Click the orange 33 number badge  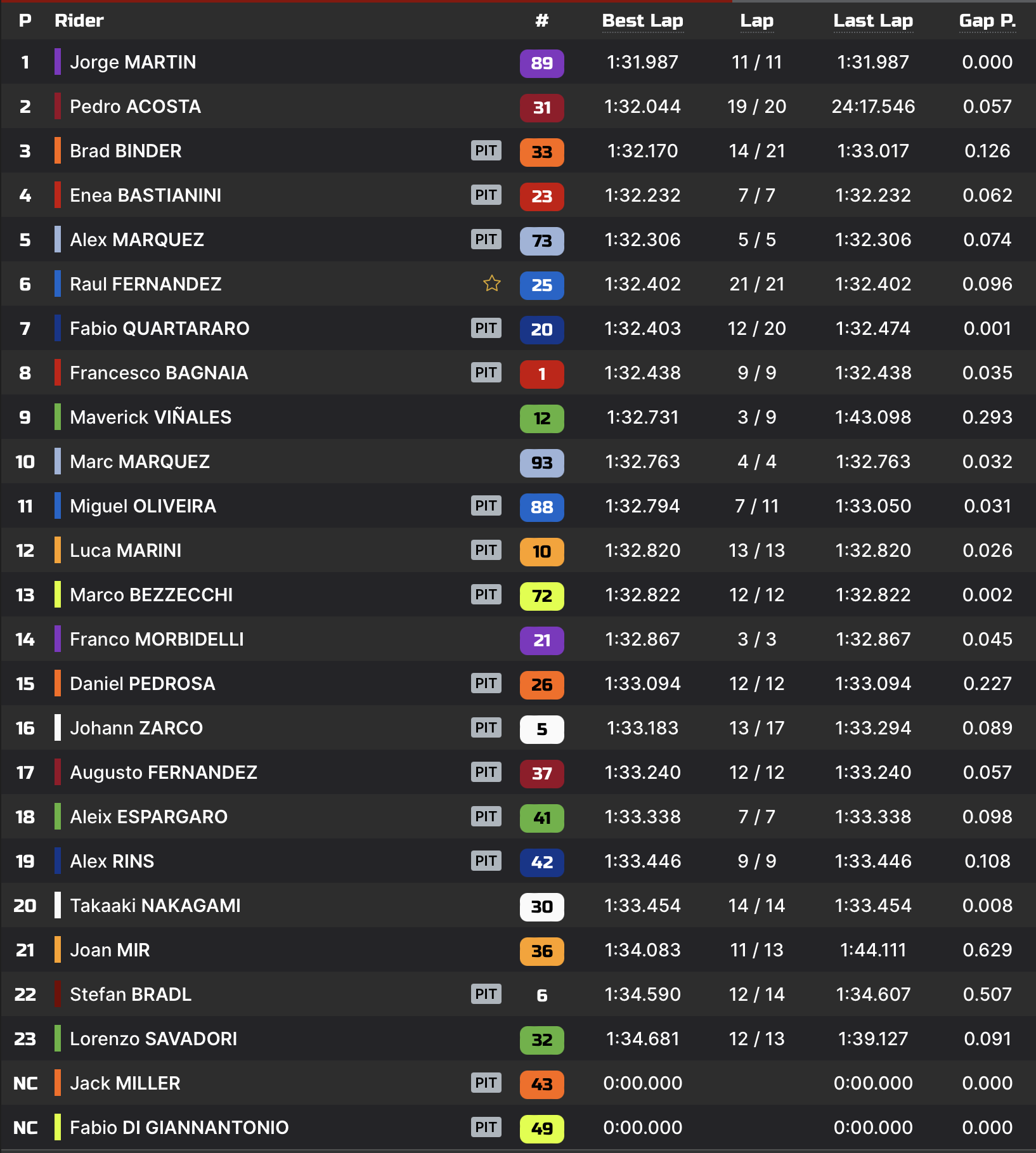(x=541, y=152)
